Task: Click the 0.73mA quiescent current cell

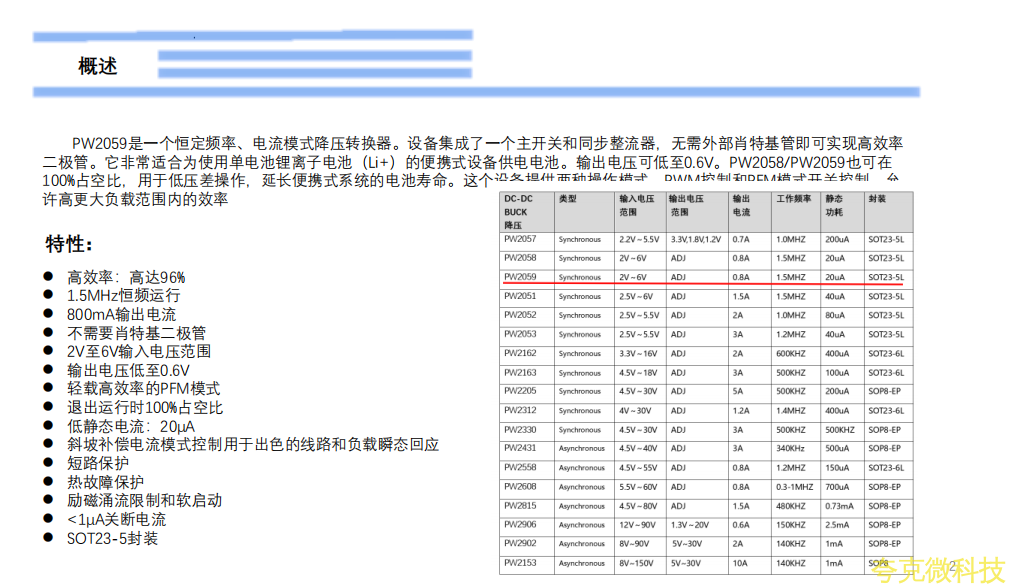Action: point(839,506)
